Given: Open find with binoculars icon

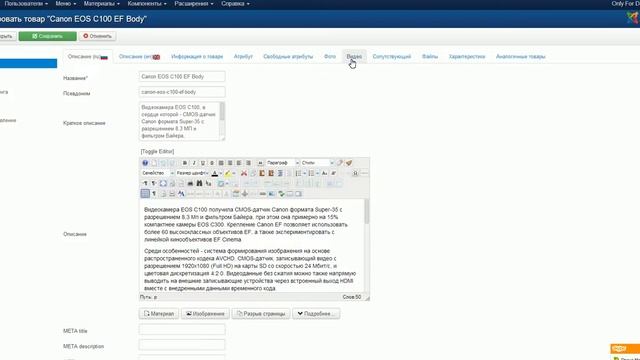Looking at the screenshot, I should (x=199, y=183).
